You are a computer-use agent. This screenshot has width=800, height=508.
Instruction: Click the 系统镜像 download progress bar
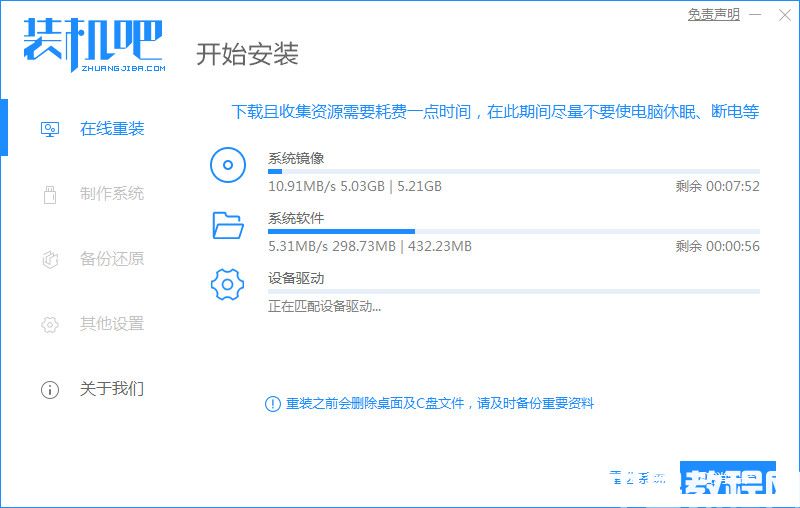point(514,172)
